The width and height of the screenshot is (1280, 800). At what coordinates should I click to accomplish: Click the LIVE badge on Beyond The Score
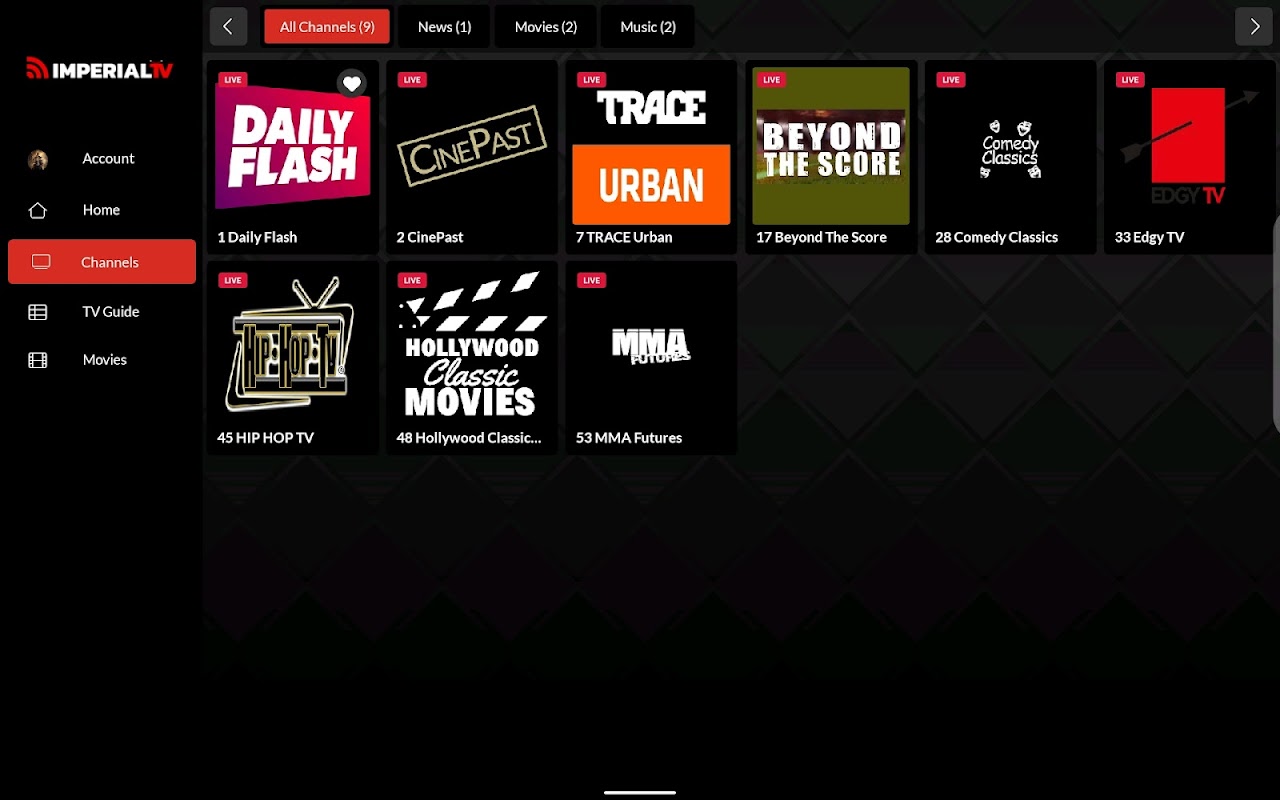(771, 80)
